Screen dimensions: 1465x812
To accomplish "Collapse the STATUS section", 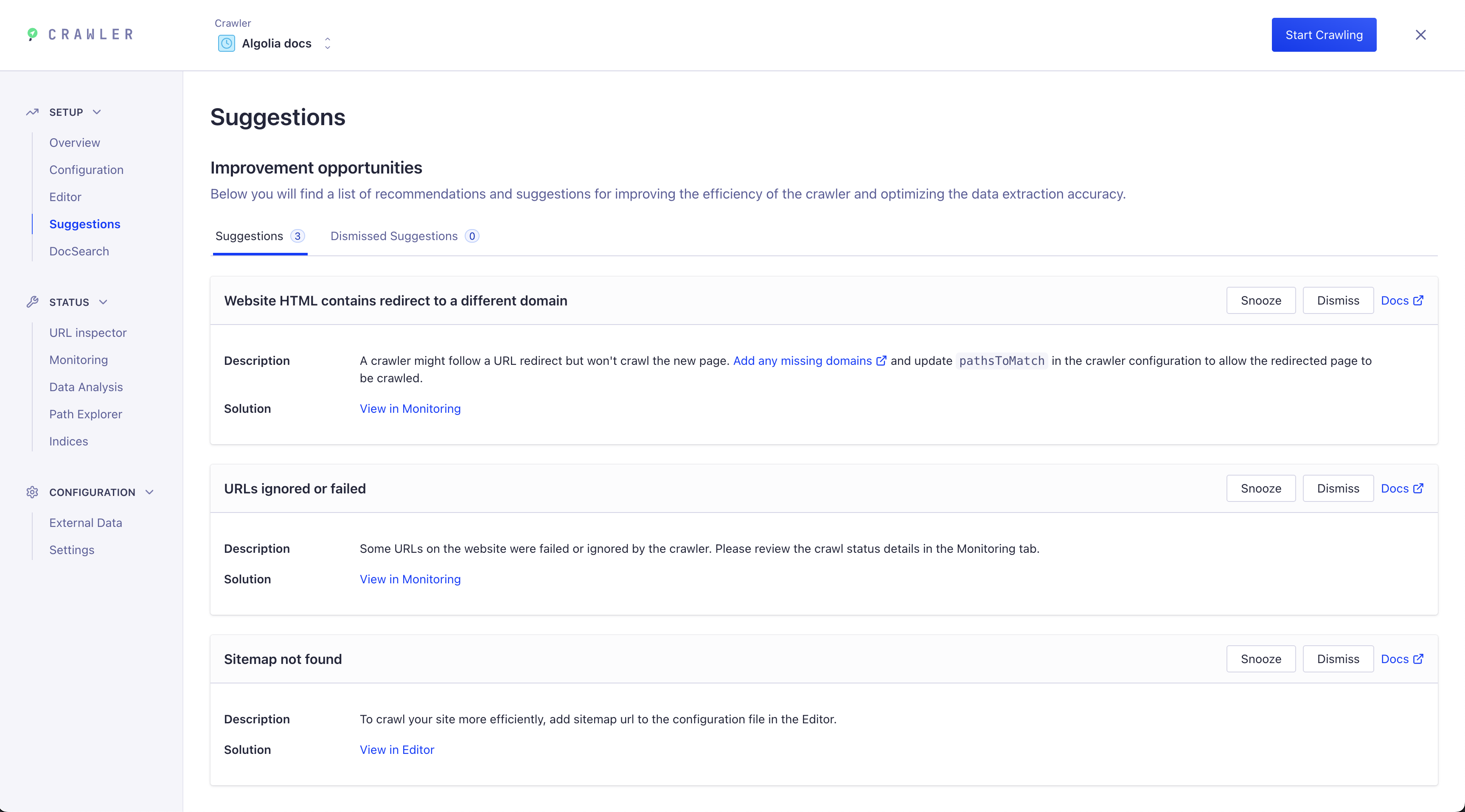I will coord(102,302).
